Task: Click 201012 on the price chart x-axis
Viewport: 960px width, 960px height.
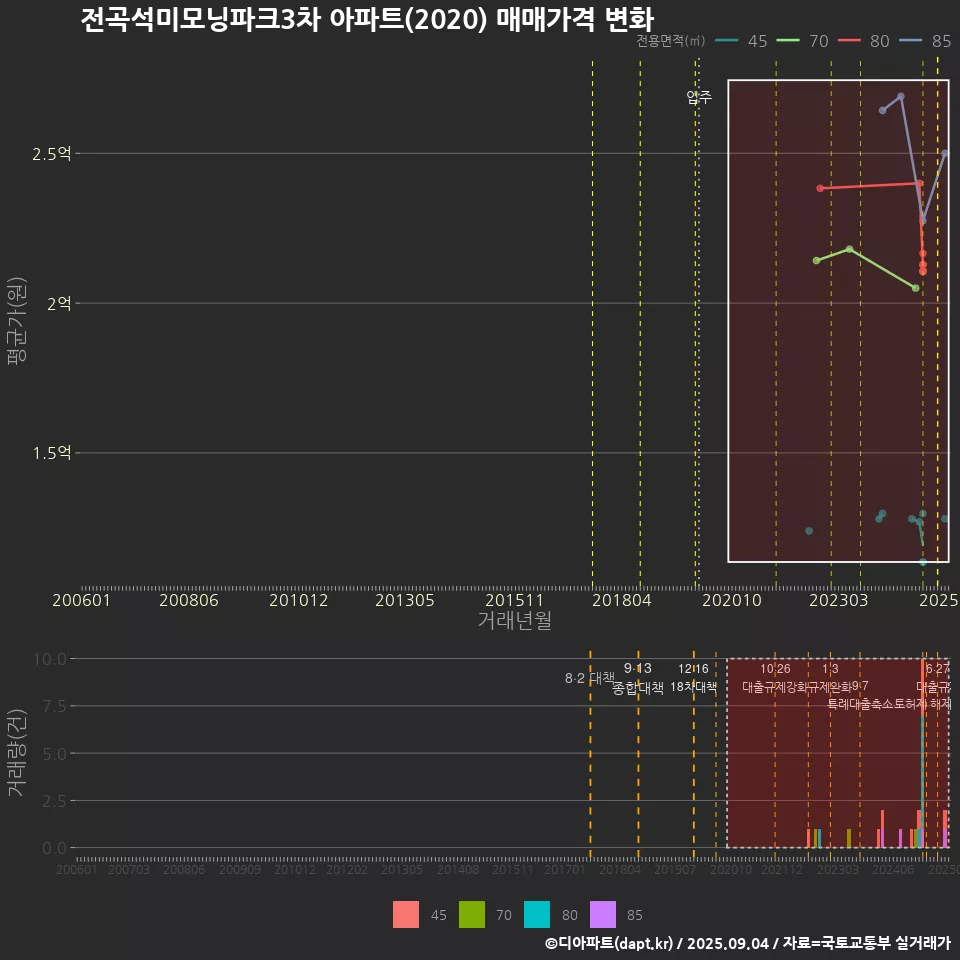Action: 299,600
